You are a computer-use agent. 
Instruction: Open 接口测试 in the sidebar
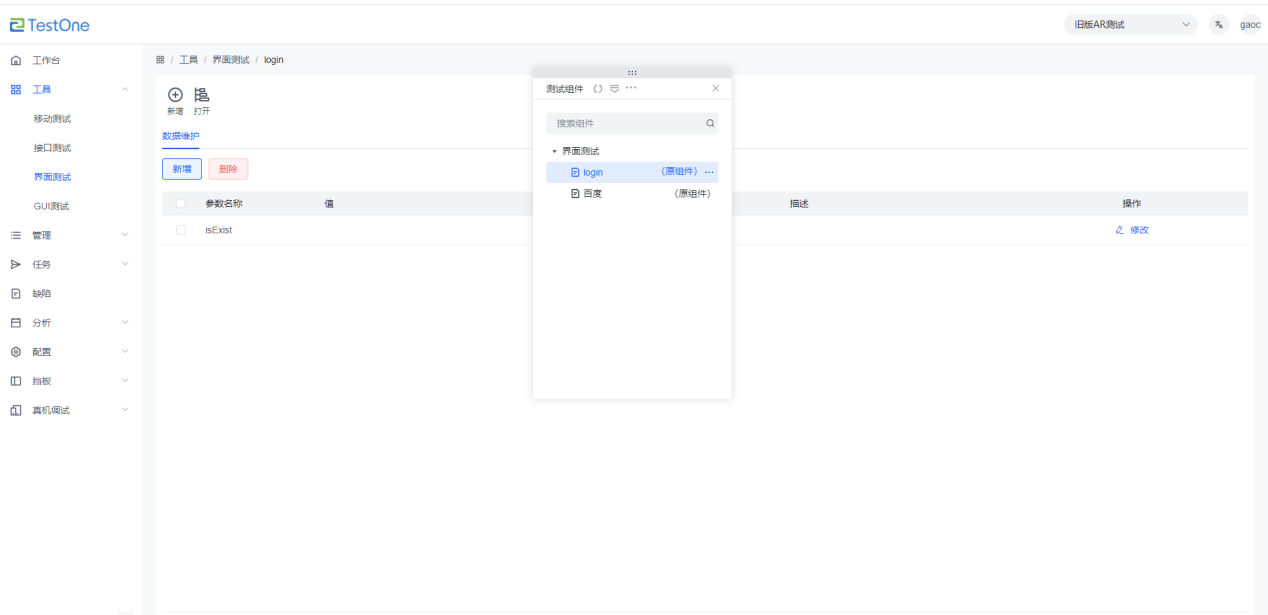pyautogui.click(x=52, y=148)
